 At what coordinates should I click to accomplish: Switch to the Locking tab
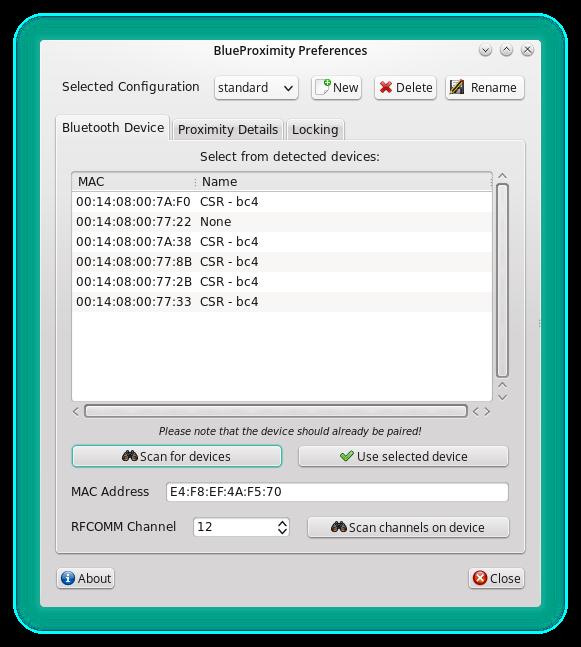[315, 130]
